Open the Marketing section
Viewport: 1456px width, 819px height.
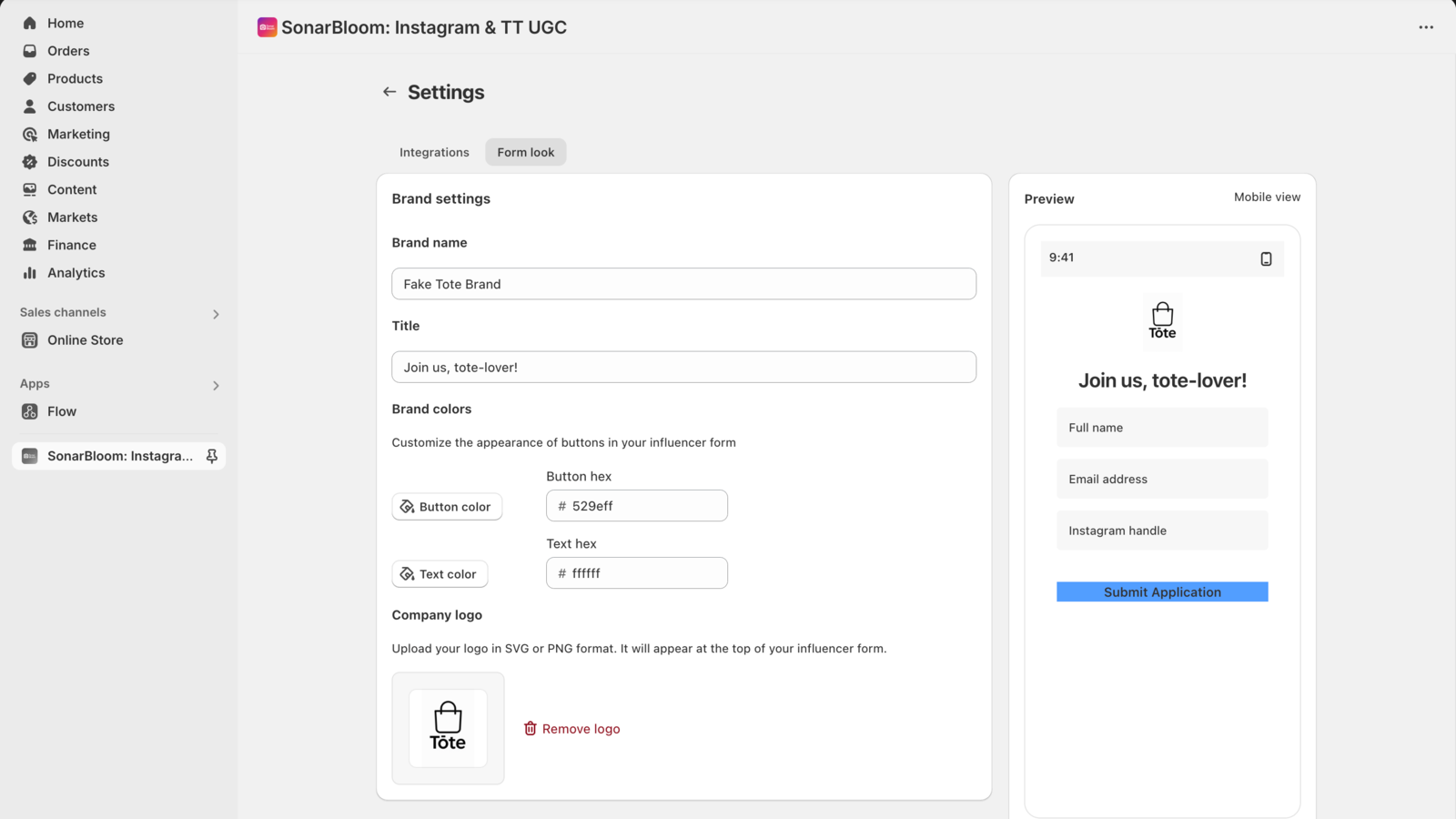[x=78, y=134]
